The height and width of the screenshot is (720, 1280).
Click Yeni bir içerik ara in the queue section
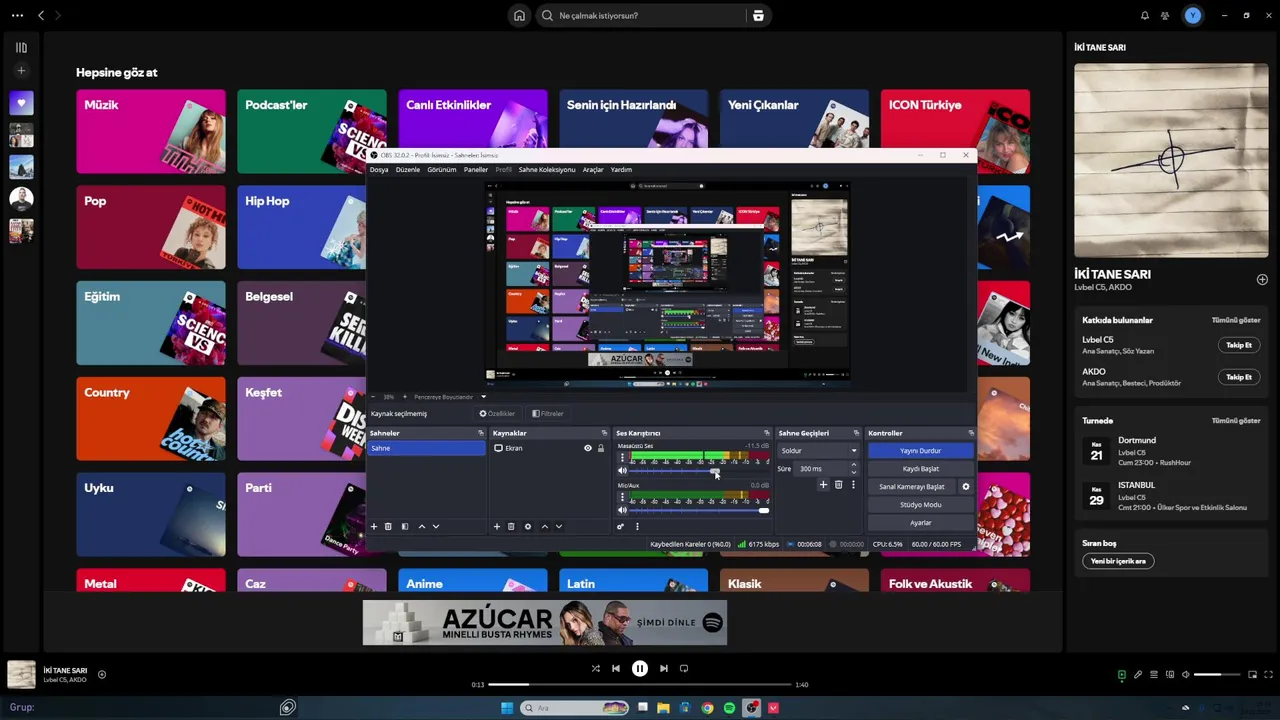click(x=1118, y=561)
